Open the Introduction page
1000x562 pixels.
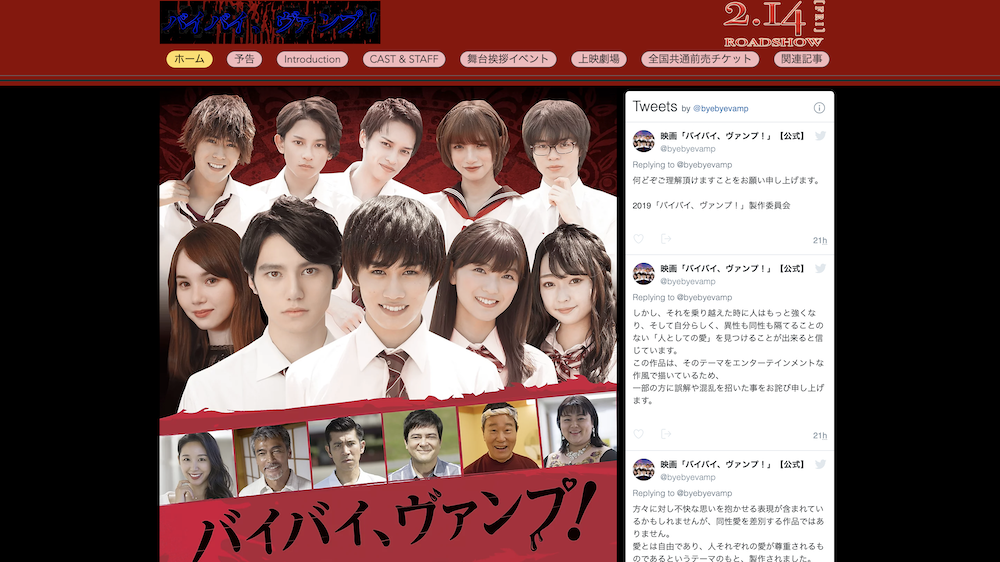click(312, 59)
